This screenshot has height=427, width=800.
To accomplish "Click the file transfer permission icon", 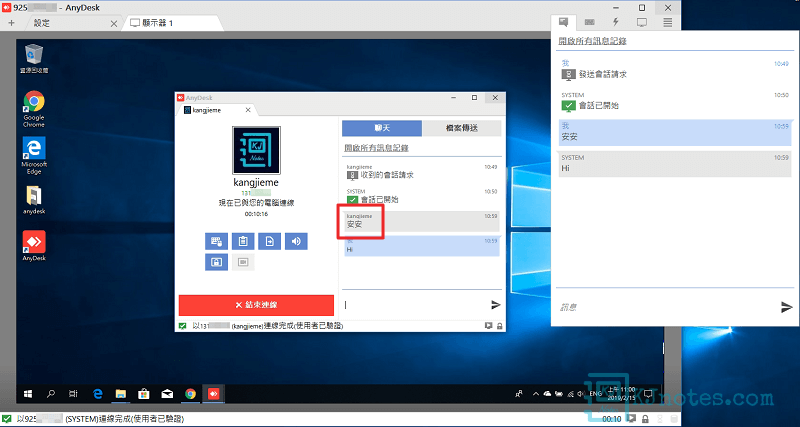I will [x=269, y=241].
